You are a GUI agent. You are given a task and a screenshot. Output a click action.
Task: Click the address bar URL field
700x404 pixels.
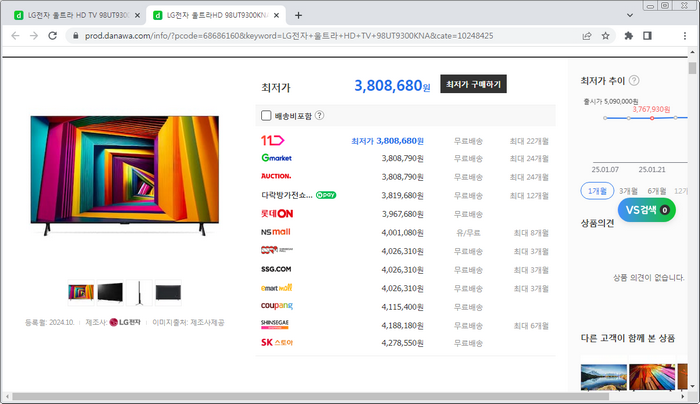pos(289,36)
